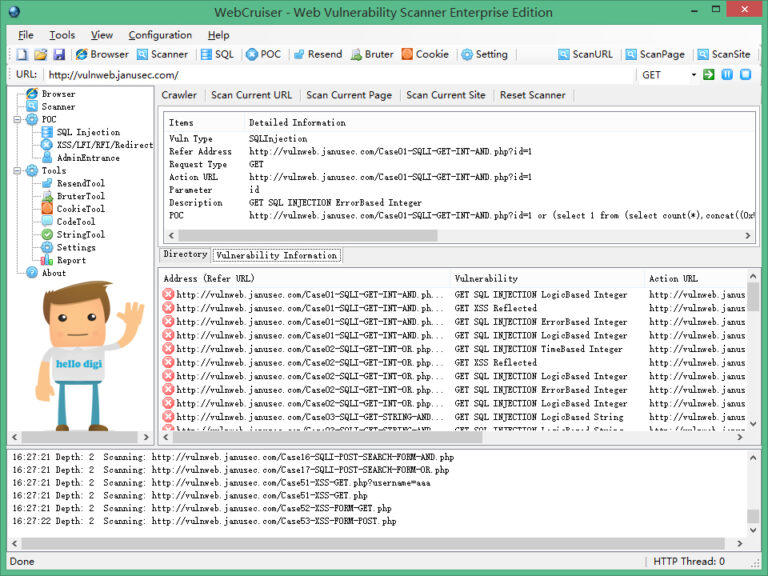Open Setting from the toolbar

point(484,54)
